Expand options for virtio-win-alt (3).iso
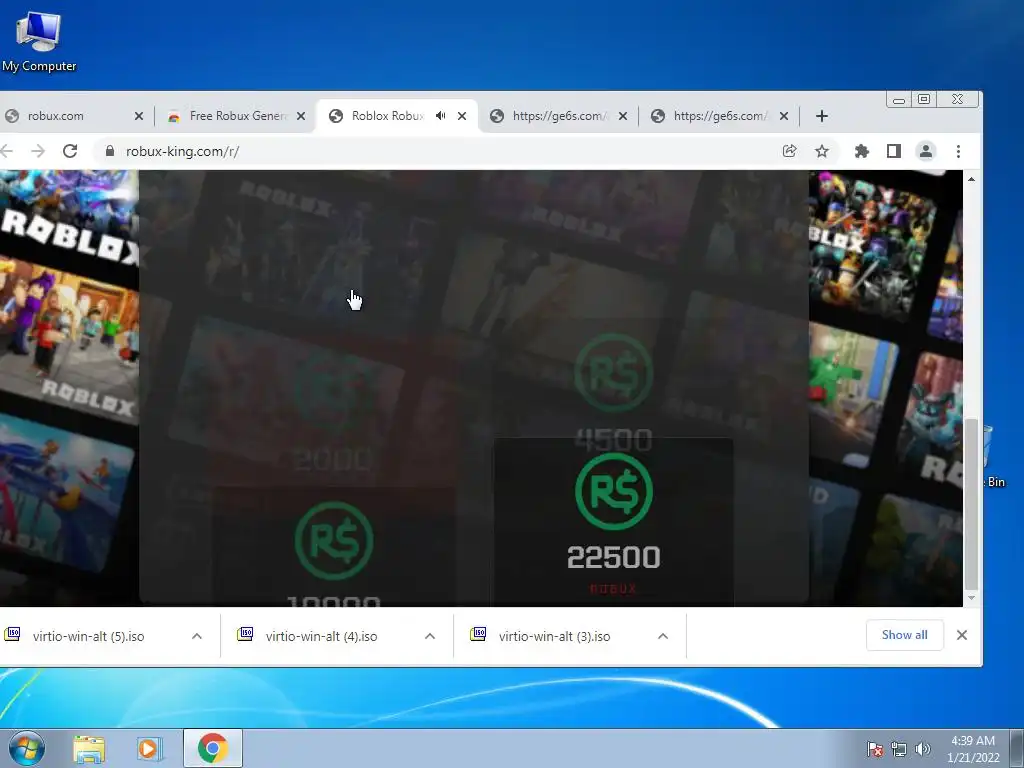This screenshot has height=768, width=1024. click(663, 636)
